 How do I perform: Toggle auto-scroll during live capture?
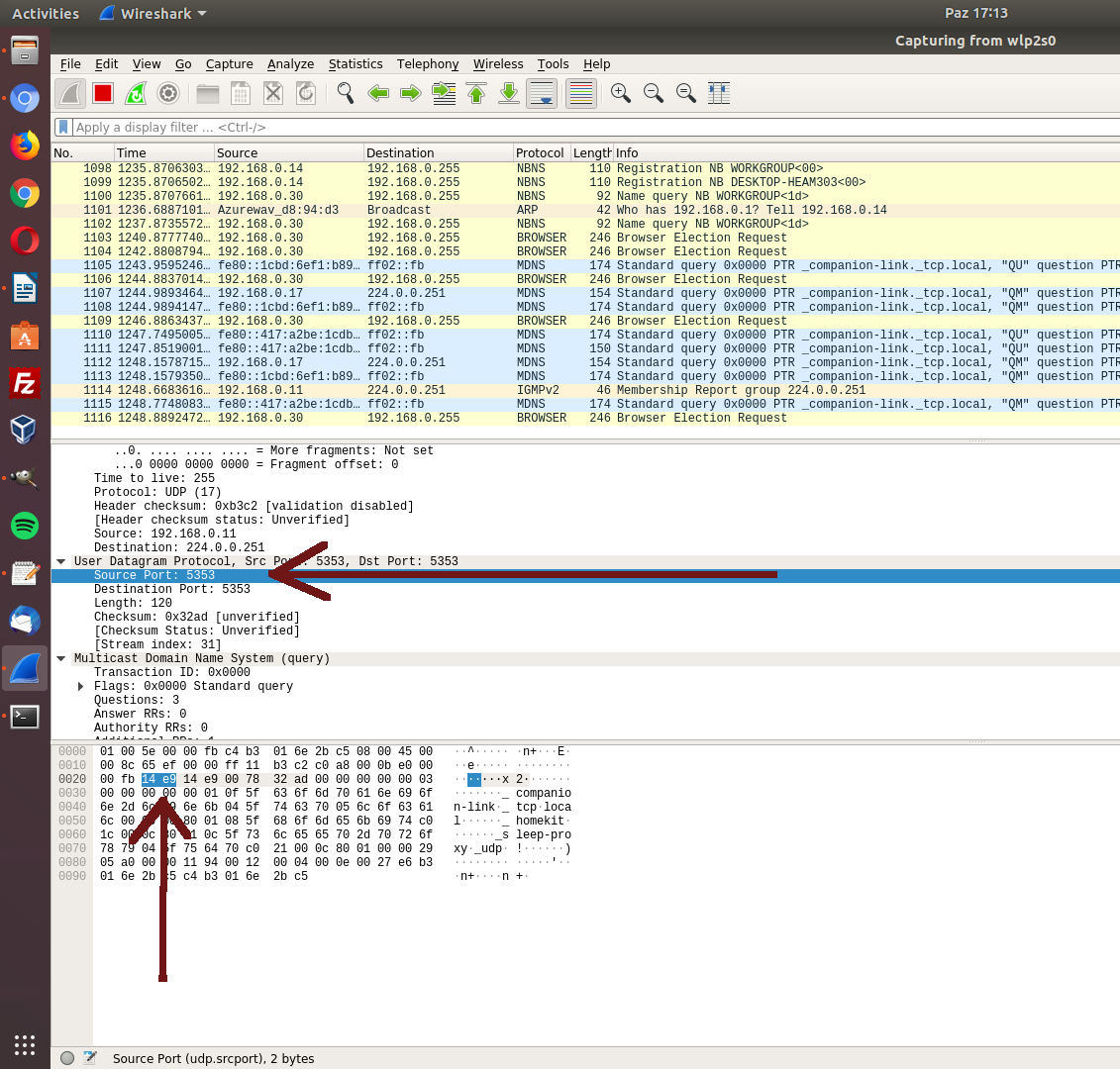click(x=542, y=94)
